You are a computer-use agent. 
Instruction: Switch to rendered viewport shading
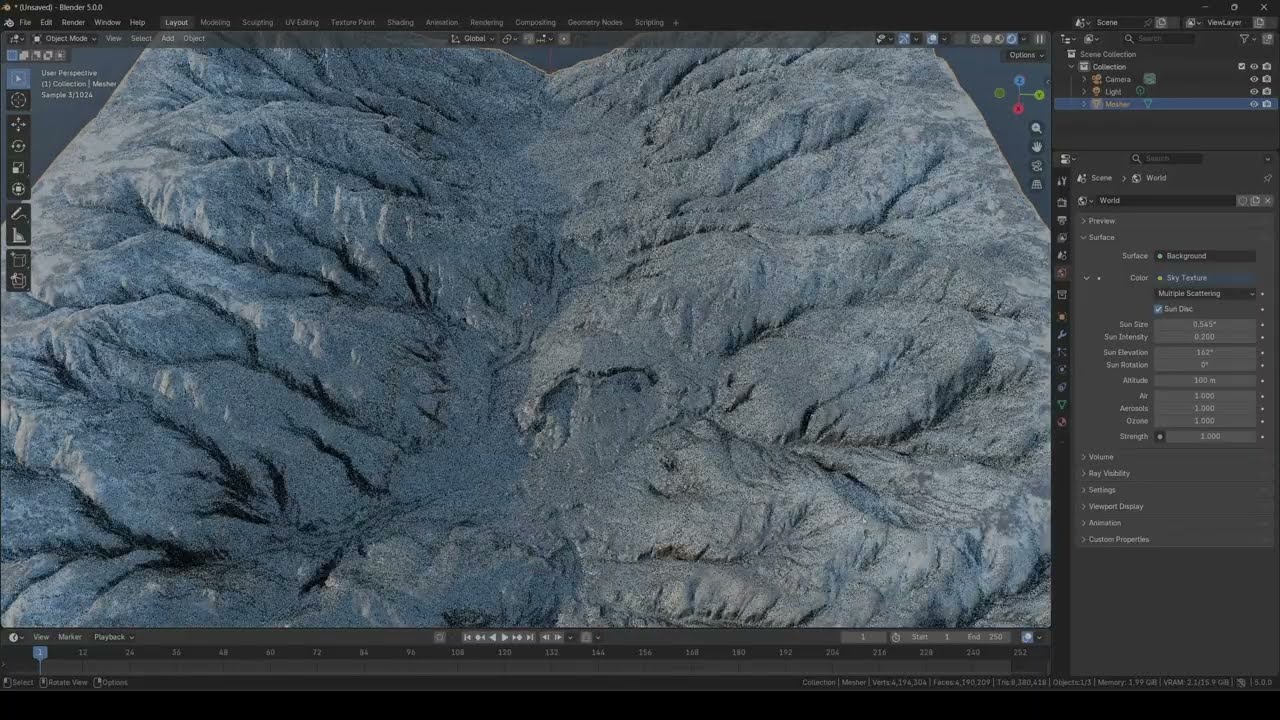click(1011, 39)
